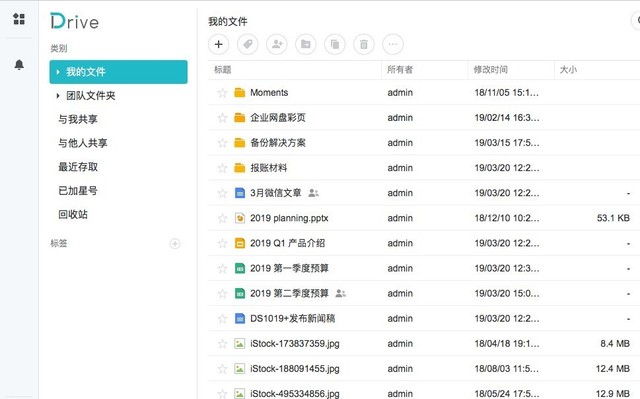Star the DS1019+发布新闻稿 file
The height and width of the screenshot is (399, 640).
coord(222,318)
